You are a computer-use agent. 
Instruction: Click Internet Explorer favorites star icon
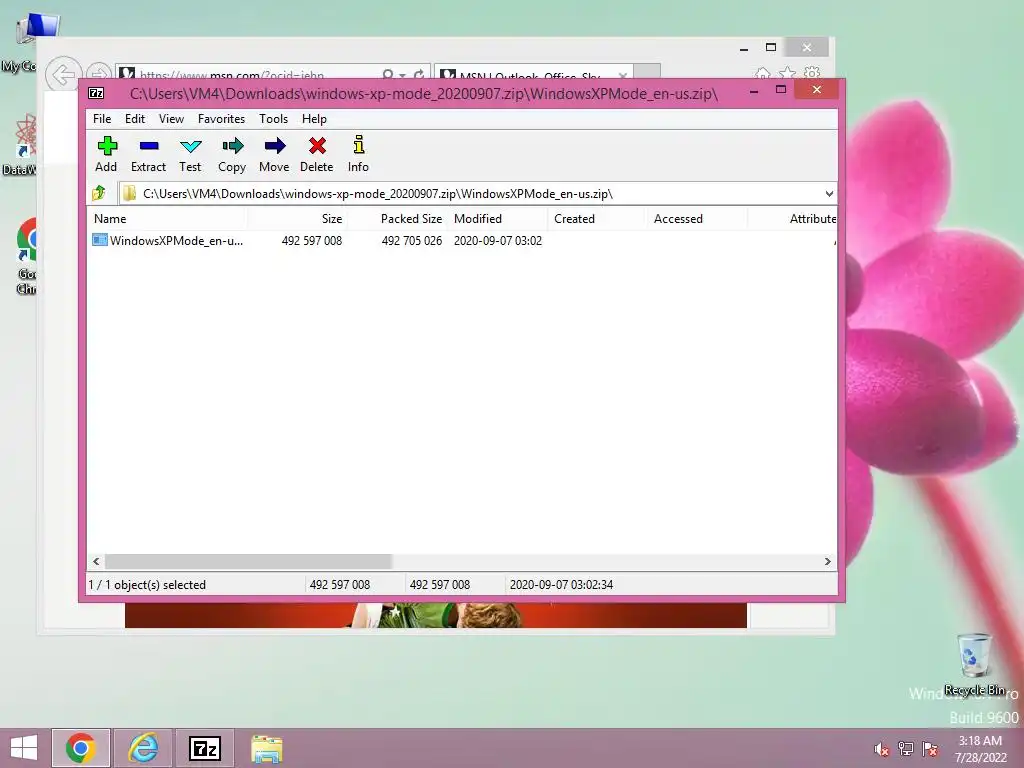788,73
